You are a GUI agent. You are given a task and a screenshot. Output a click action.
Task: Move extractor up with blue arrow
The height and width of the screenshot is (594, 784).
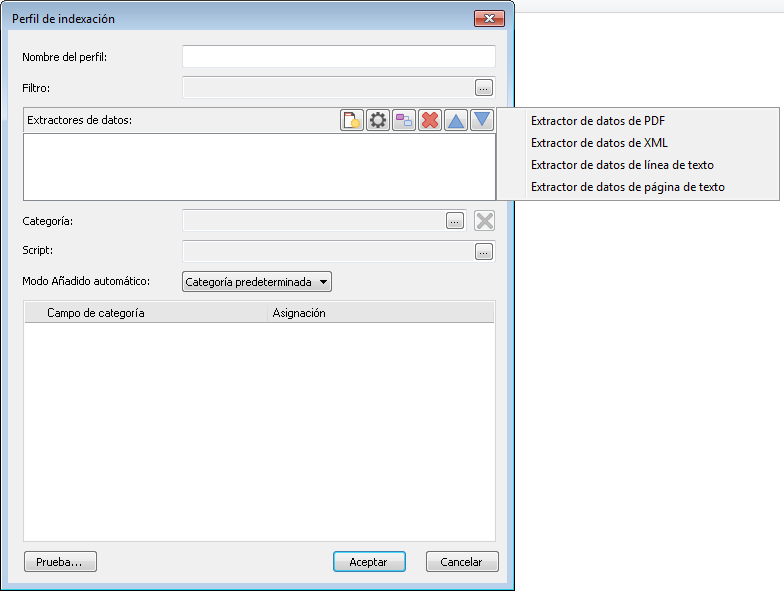point(456,120)
